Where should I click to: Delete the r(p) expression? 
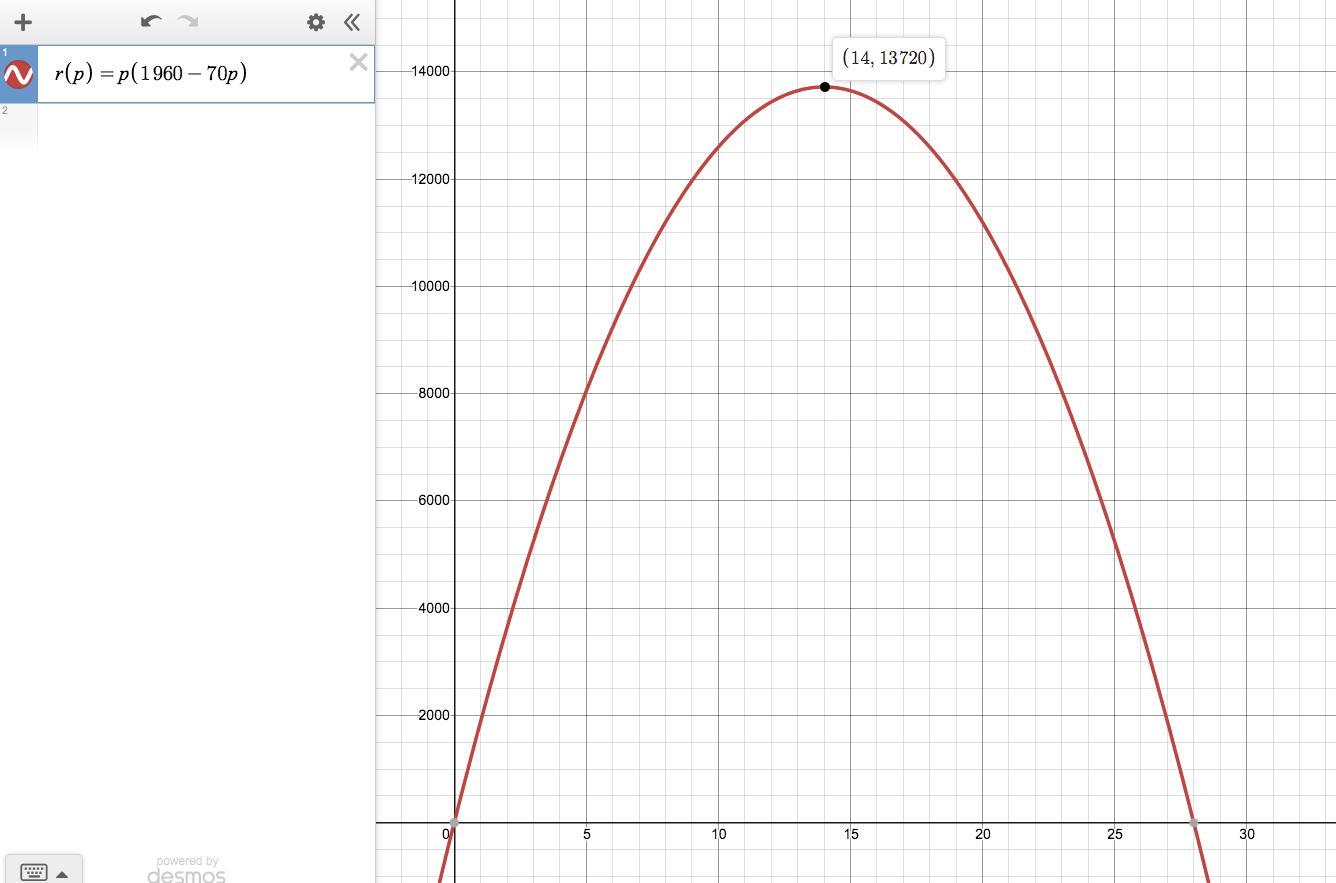tap(358, 63)
